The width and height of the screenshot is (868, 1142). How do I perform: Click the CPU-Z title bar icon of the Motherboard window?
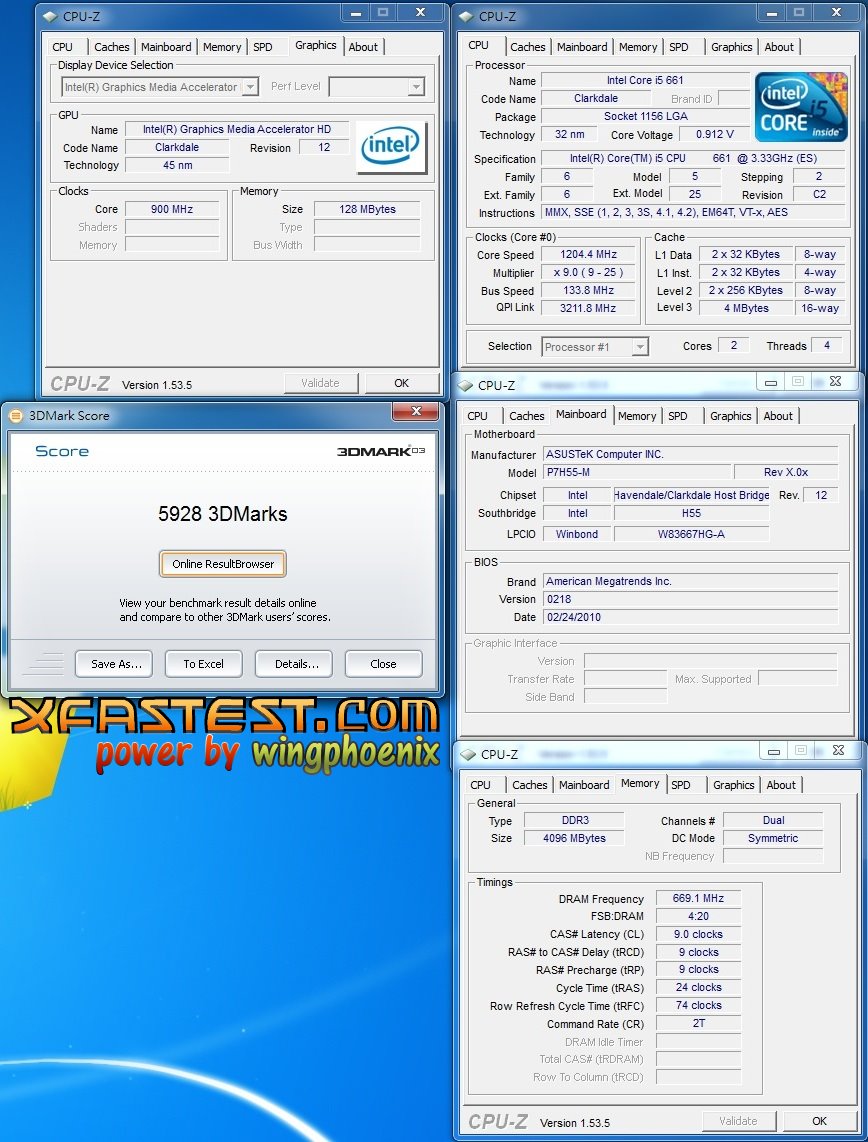coord(466,385)
